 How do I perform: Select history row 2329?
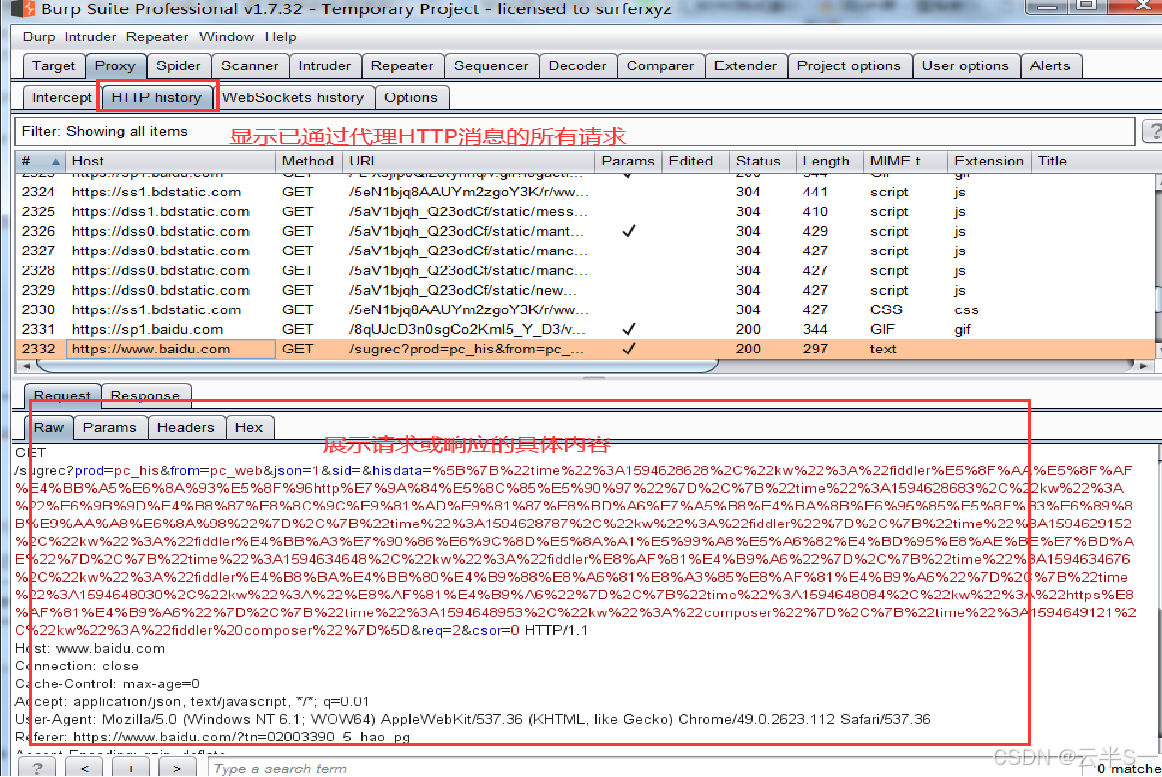coord(585,290)
